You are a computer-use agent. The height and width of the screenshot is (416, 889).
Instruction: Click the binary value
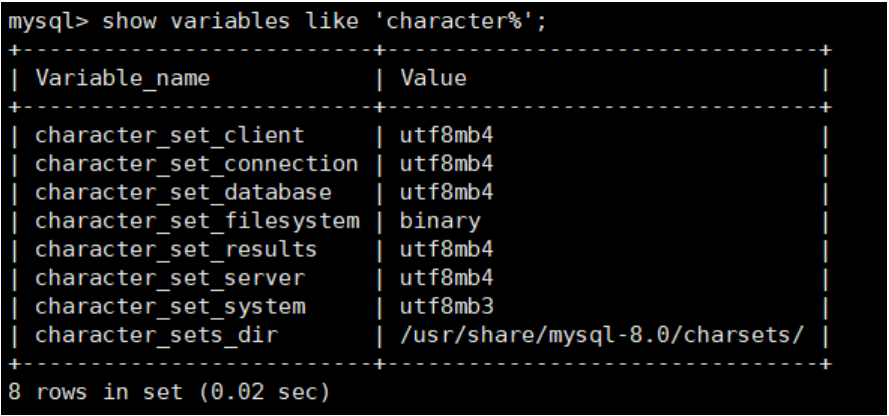(x=439, y=220)
